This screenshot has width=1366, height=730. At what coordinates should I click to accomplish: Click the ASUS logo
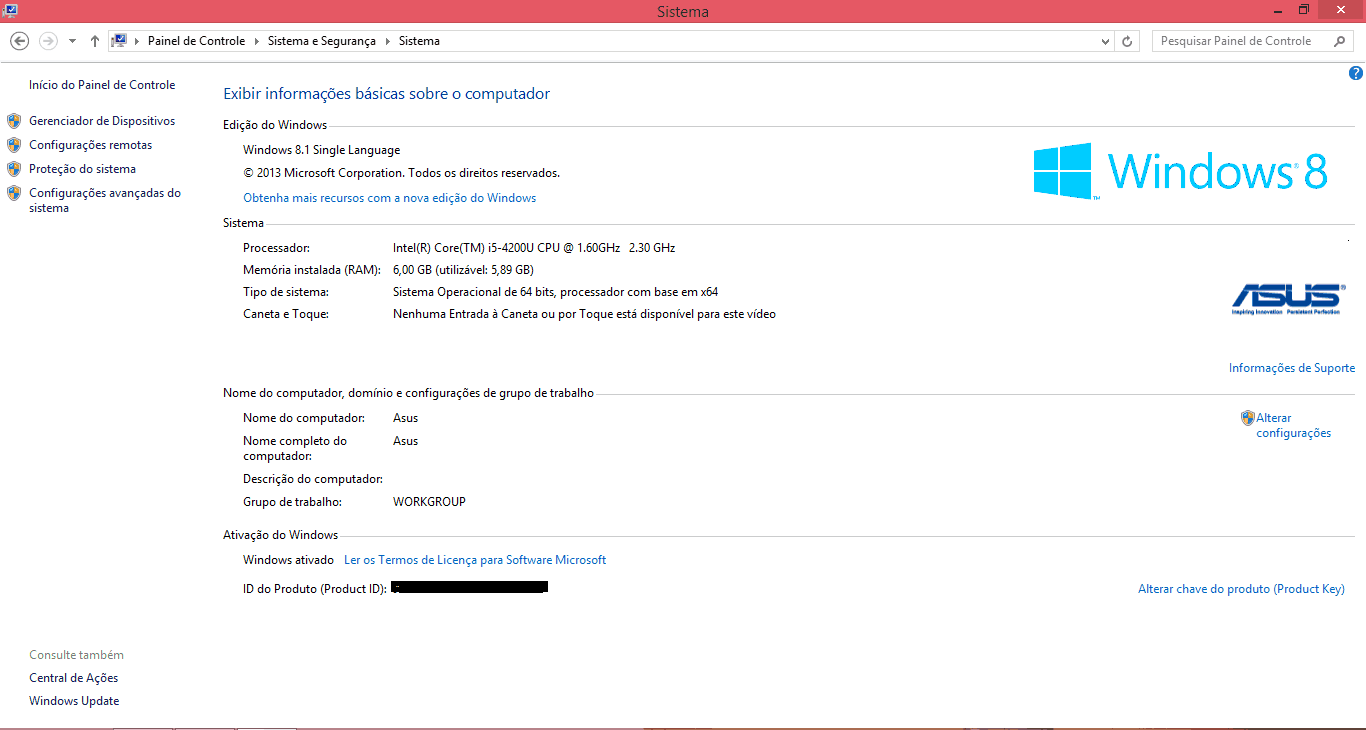[x=1286, y=299]
